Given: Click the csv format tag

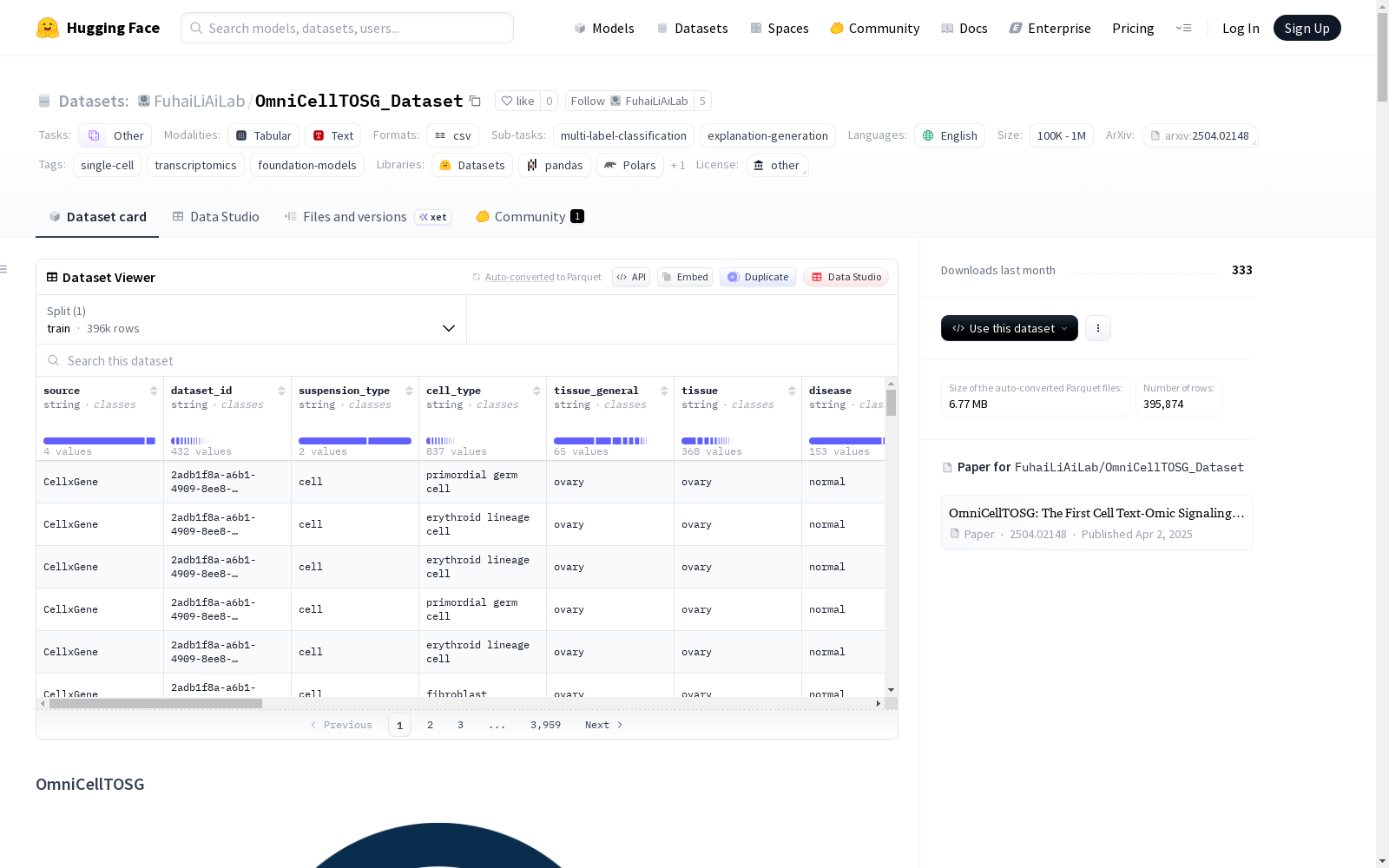Looking at the screenshot, I should (452, 135).
